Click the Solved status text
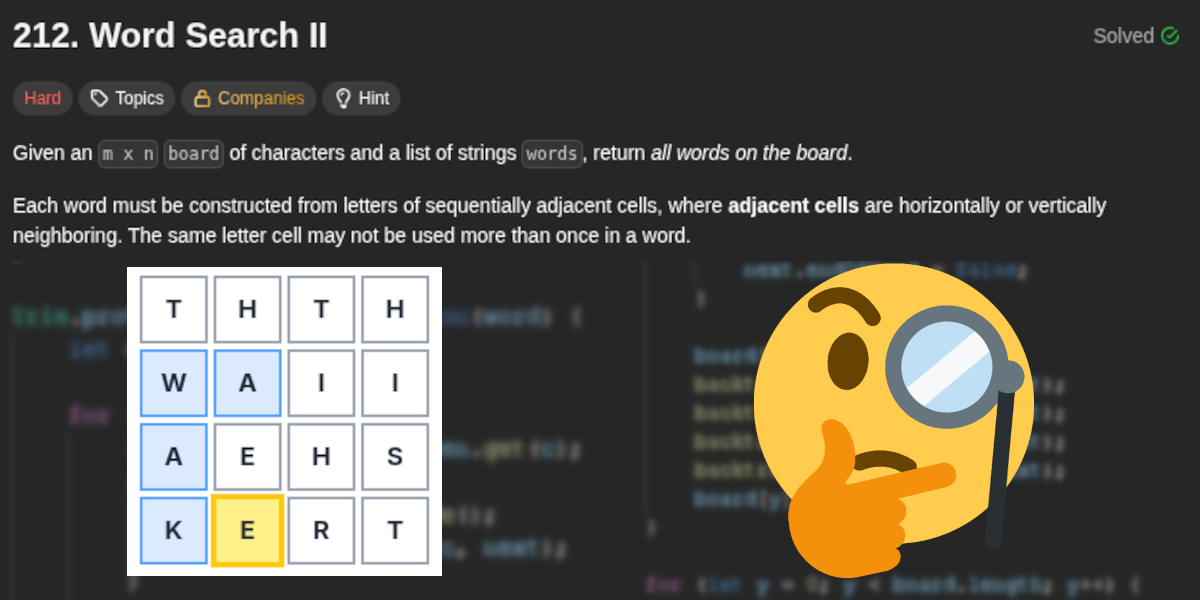 tap(1123, 36)
